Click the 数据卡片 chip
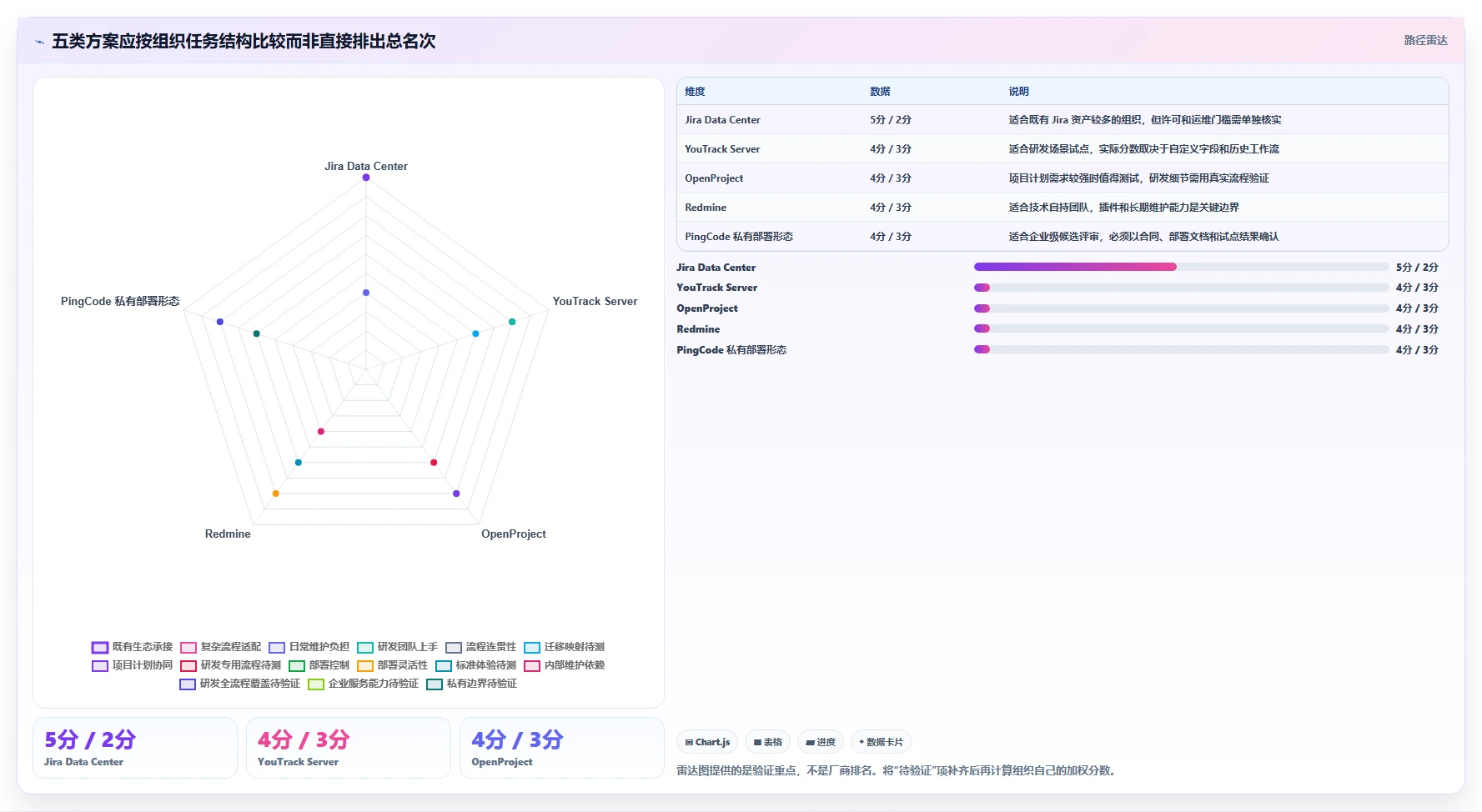The image size is (1482, 812). (x=881, y=742)
